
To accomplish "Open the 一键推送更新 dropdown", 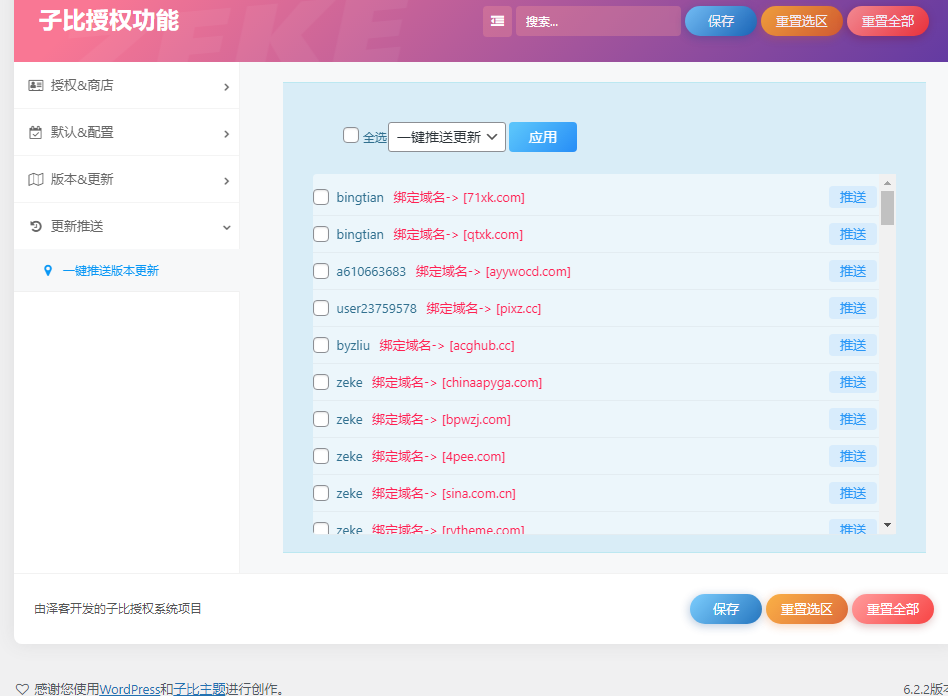I will point(446,134).
